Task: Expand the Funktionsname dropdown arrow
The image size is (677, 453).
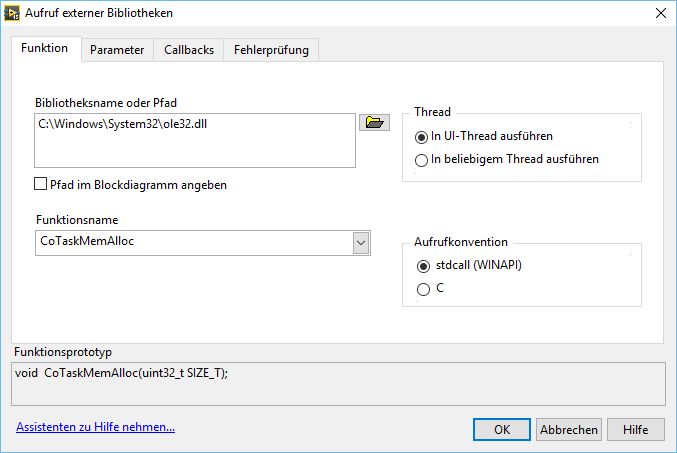Action: (x=361, y=242)
